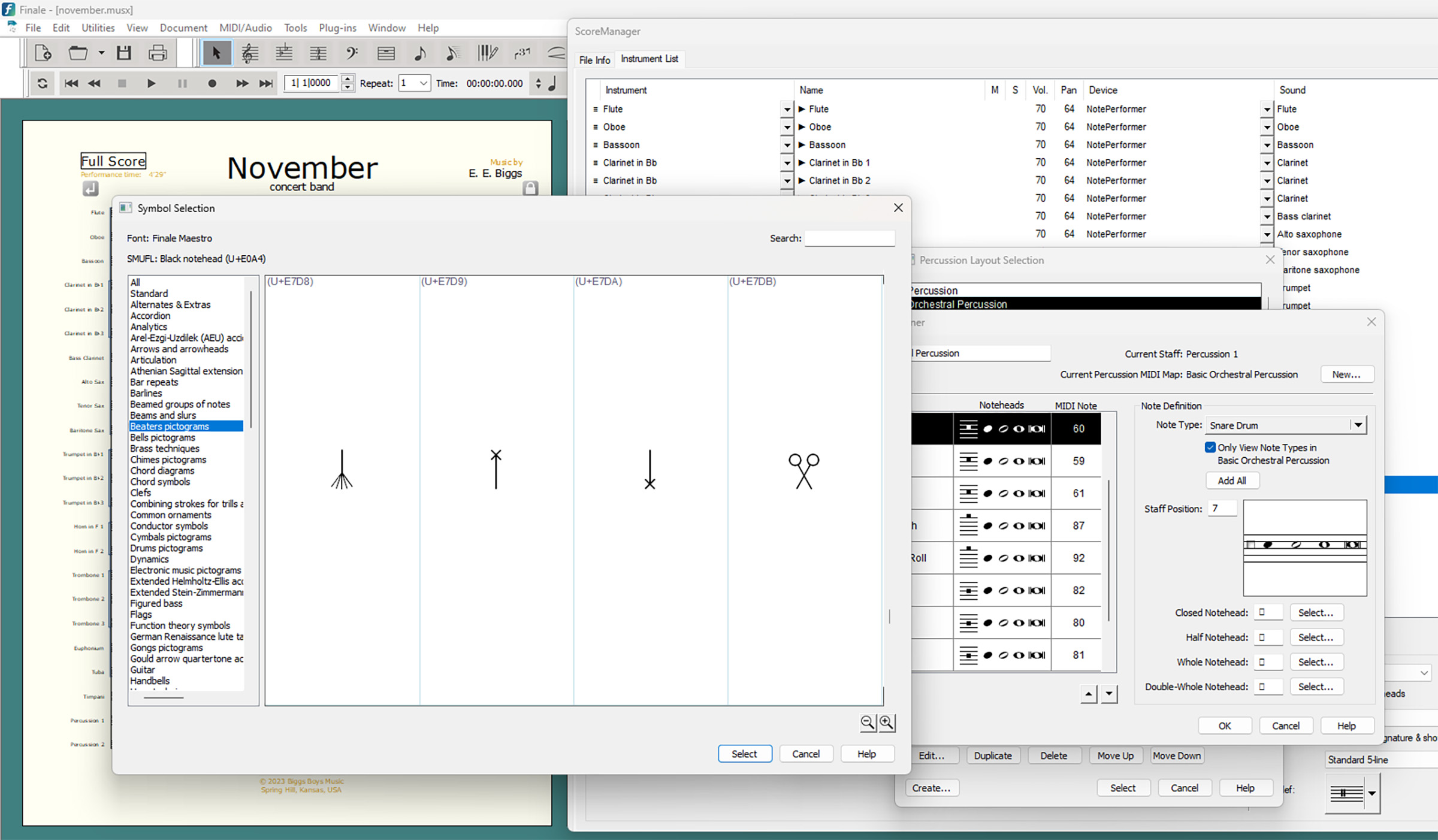The width and height of the screenshot is (1438, 840).
Task: Choose the HyperScribe piano keys tool
Action: 487,53
